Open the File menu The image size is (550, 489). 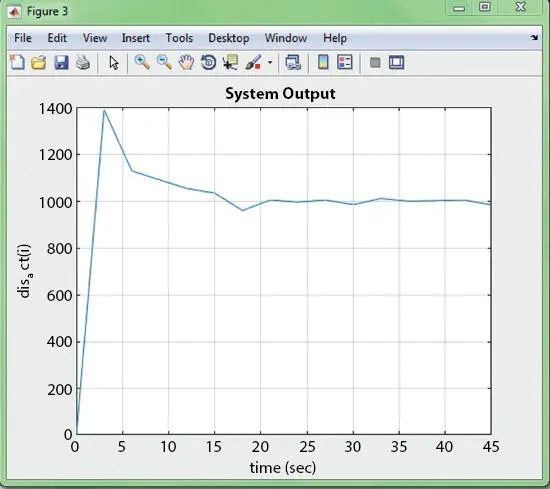23,38
